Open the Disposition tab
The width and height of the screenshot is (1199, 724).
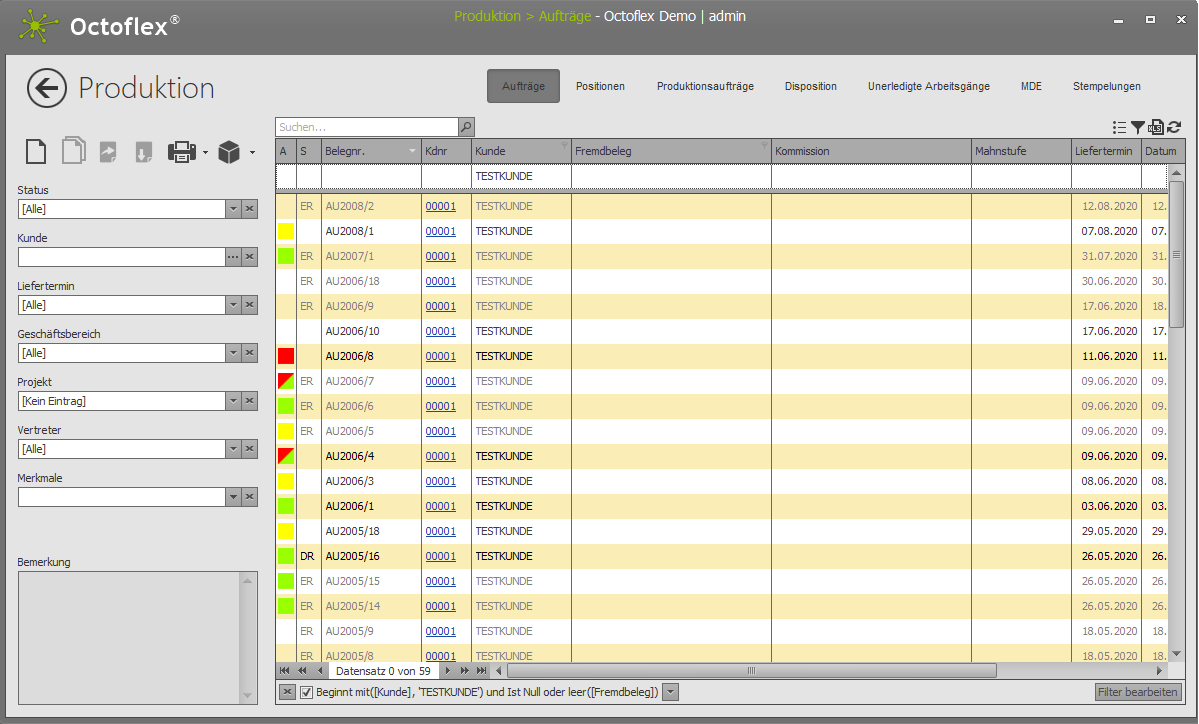point(810,86)
